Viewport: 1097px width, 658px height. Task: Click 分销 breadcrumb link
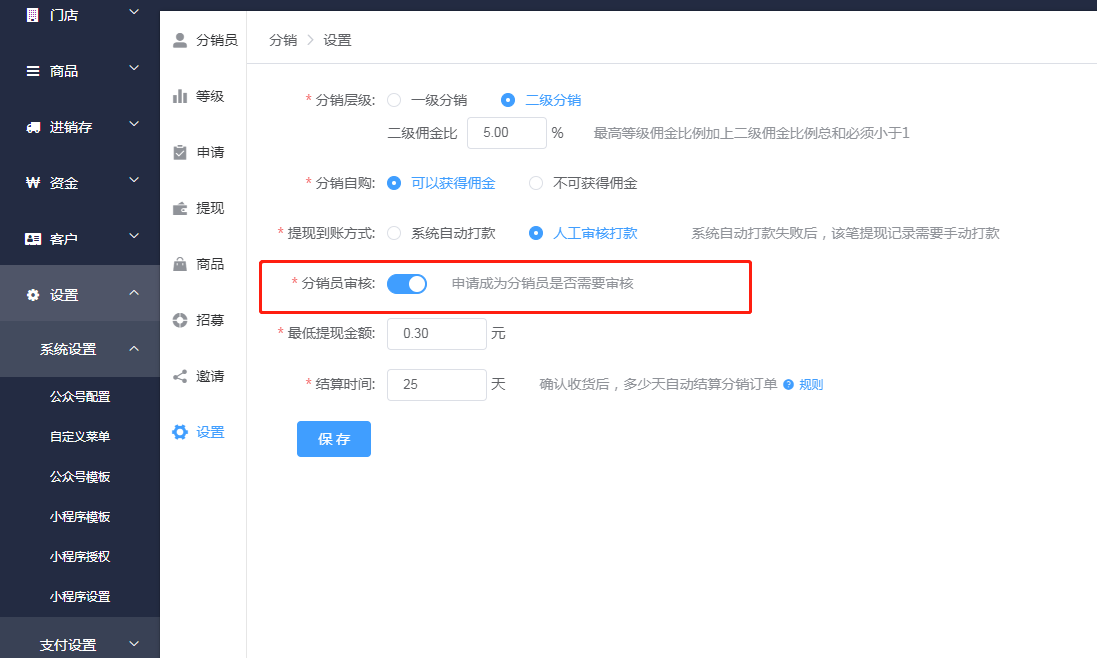pyautogui.click(x=283, y=41)
